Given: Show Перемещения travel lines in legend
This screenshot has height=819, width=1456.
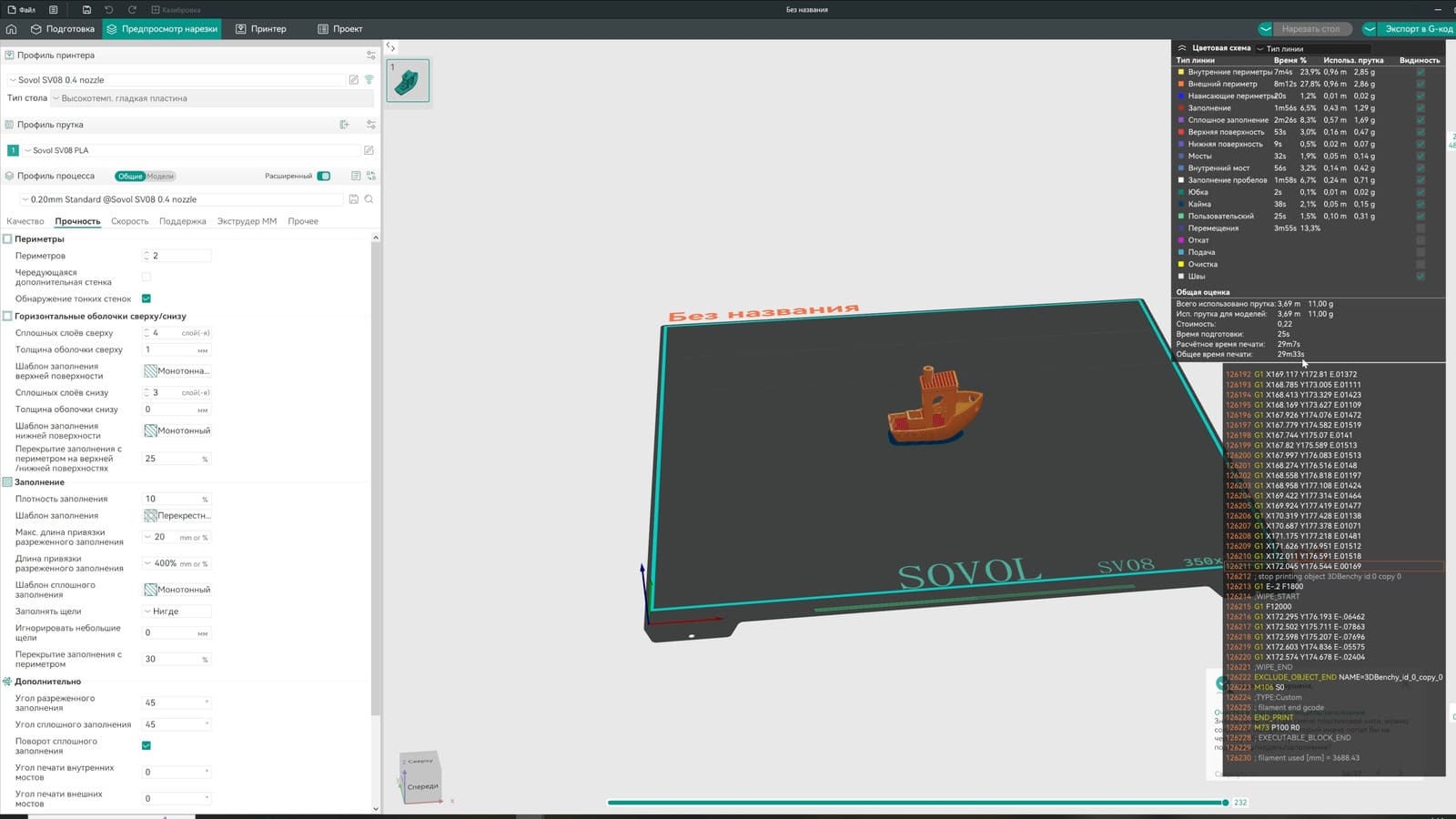Looking at the screenshot, I should [x=1421, y=228].
